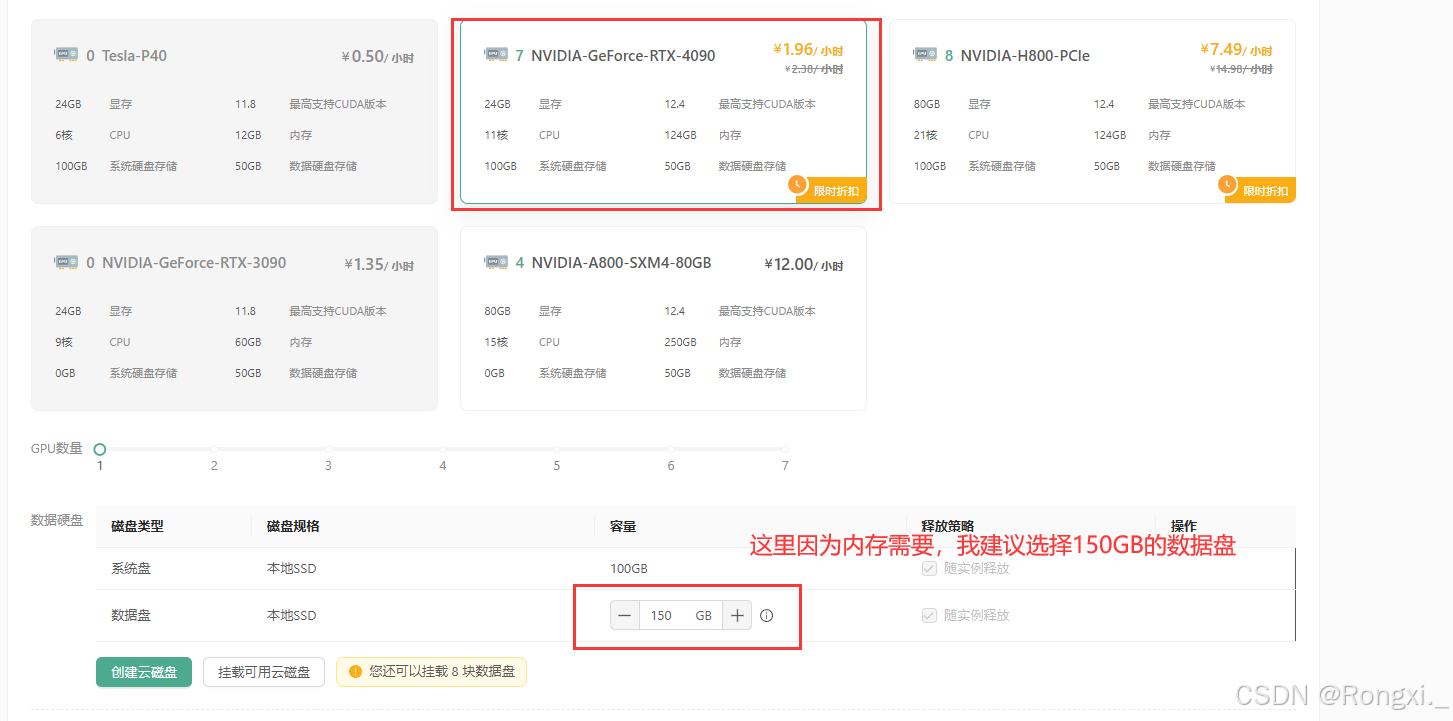
Task: Click 本地SSD in the 数据盘 row
Action: 292,615
